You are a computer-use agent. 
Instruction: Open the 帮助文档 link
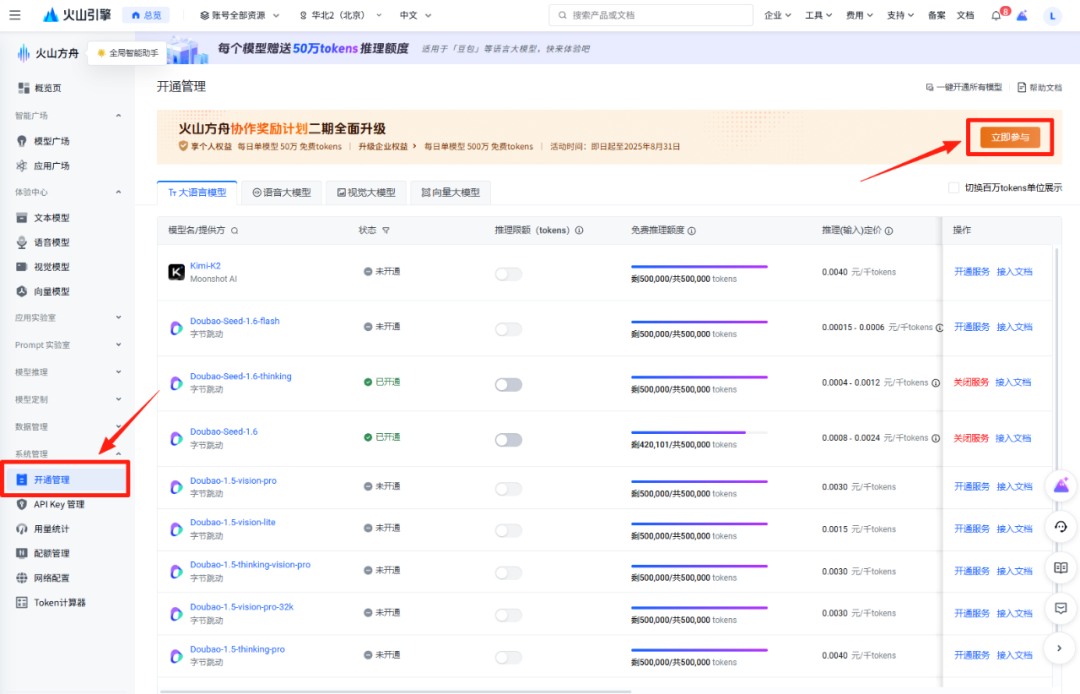tap(1039, 87)
